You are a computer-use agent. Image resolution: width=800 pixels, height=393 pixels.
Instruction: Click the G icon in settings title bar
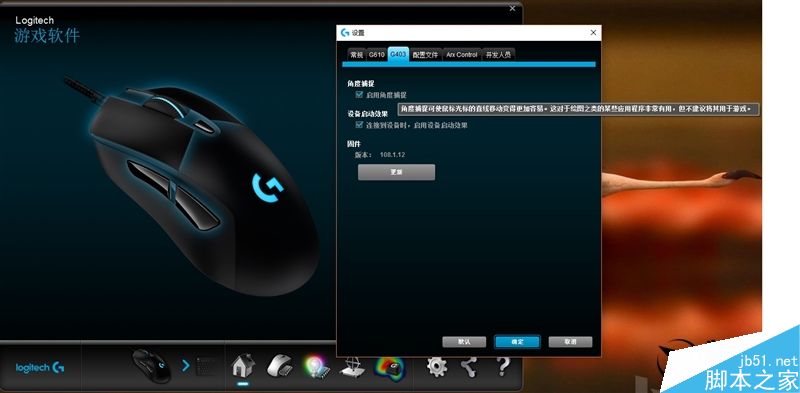[x=345, y=33]
